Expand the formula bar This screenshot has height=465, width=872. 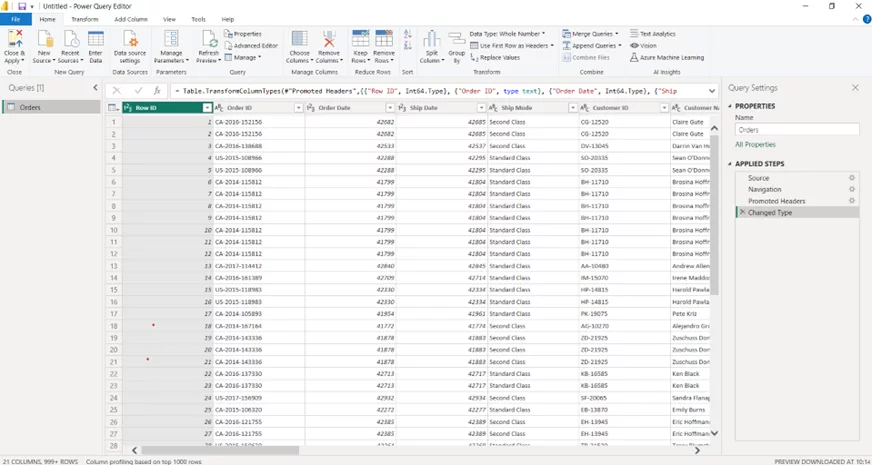click(x=712, y=91)
